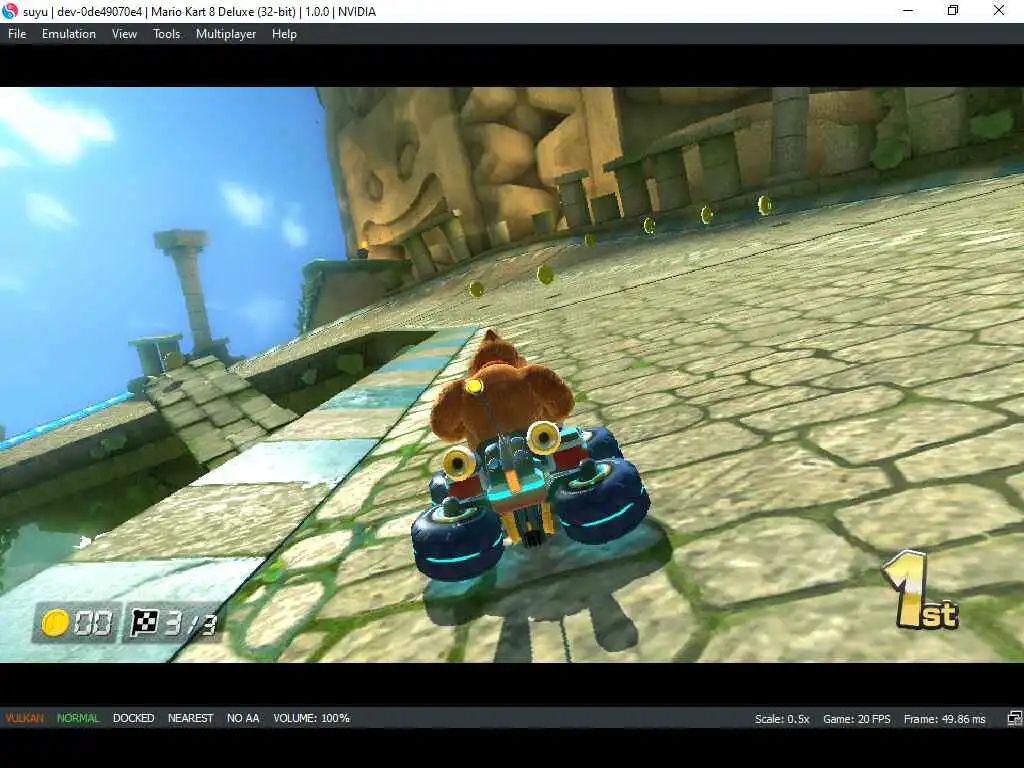Click the 1st place rank indicator
This screenshot has height=768, width=1024.
click(920, 591)
